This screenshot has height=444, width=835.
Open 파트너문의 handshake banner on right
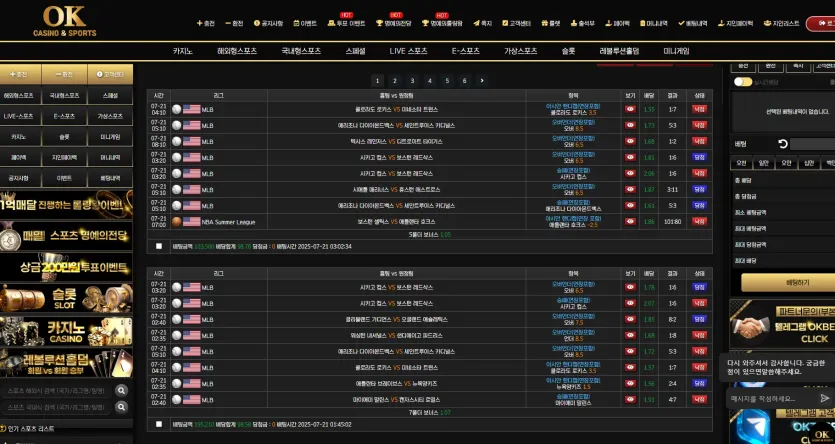click(x=782, y=324)
